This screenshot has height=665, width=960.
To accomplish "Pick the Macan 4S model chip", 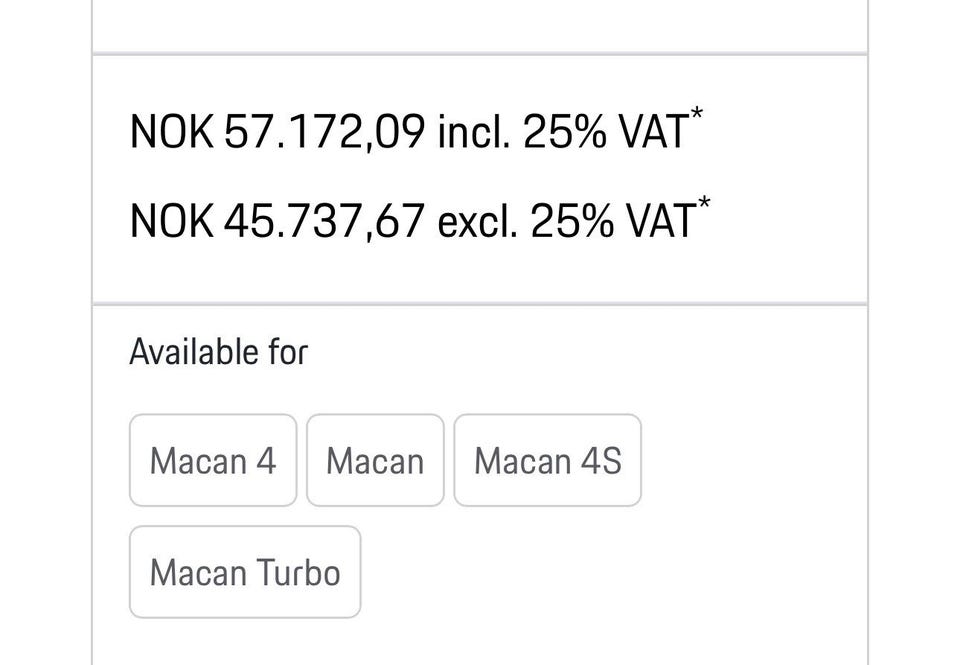I will [547, 461].
